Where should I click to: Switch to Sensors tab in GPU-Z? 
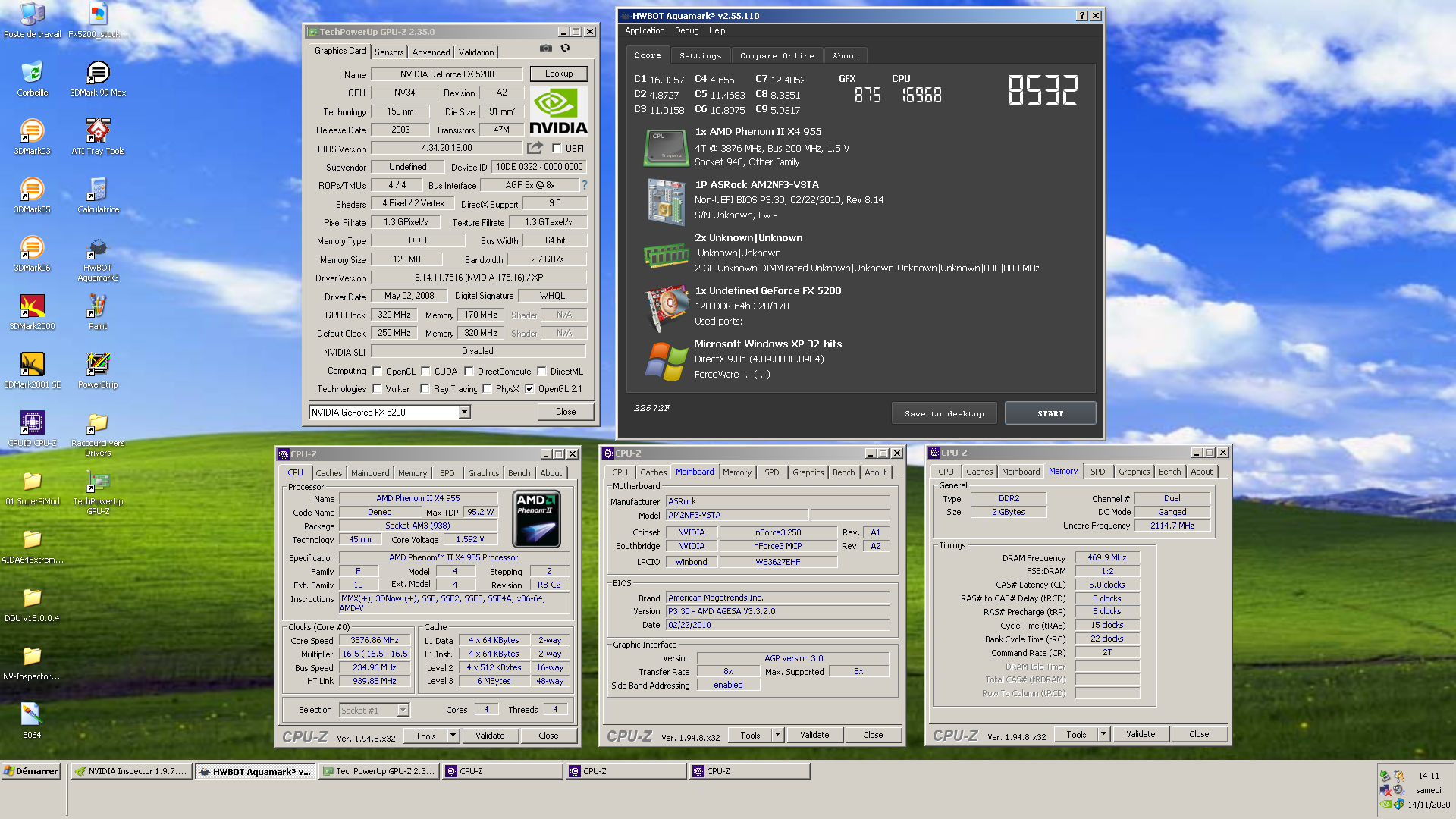pos(389,52)
